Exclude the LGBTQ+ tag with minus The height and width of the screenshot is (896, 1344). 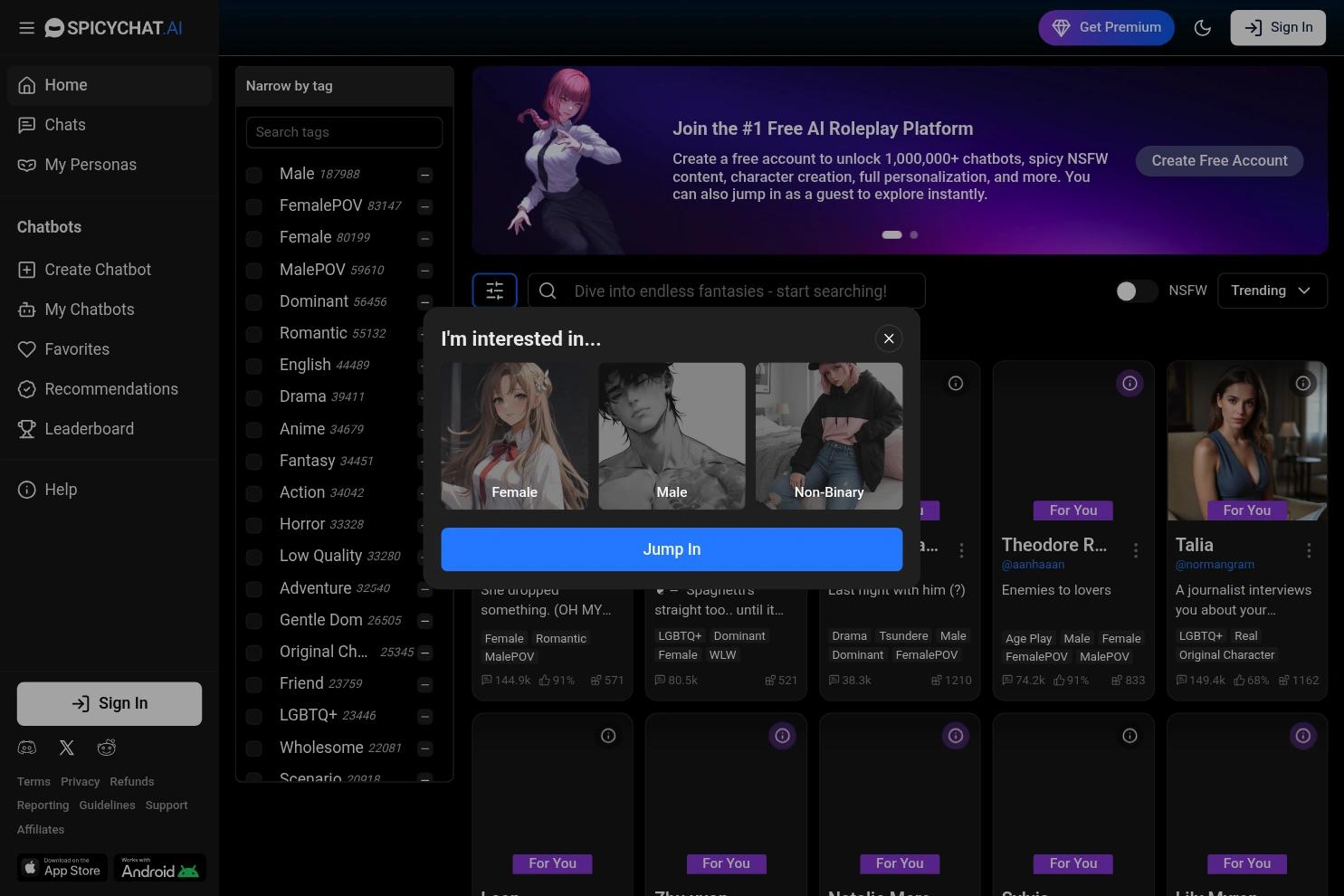424,716
